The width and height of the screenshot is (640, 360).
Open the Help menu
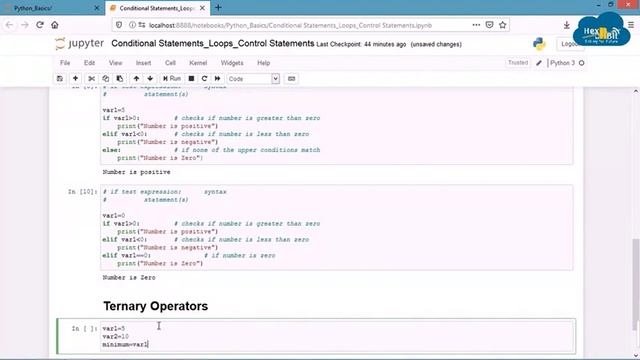[264, 63]
